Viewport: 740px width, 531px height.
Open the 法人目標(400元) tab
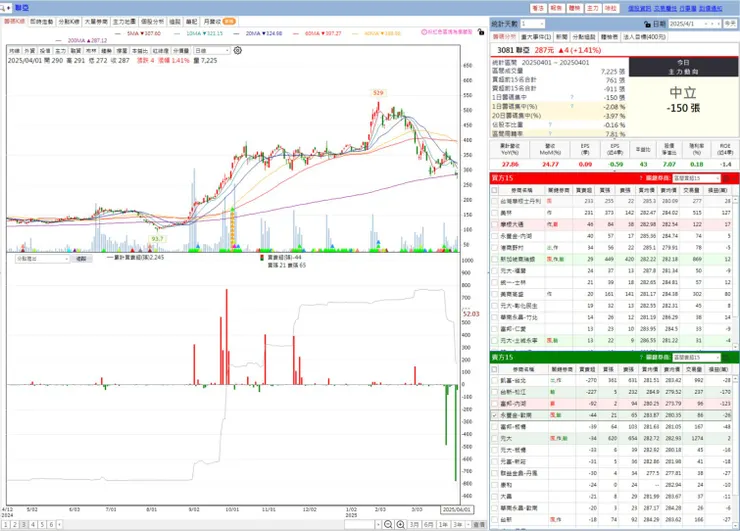pos(645,37)
